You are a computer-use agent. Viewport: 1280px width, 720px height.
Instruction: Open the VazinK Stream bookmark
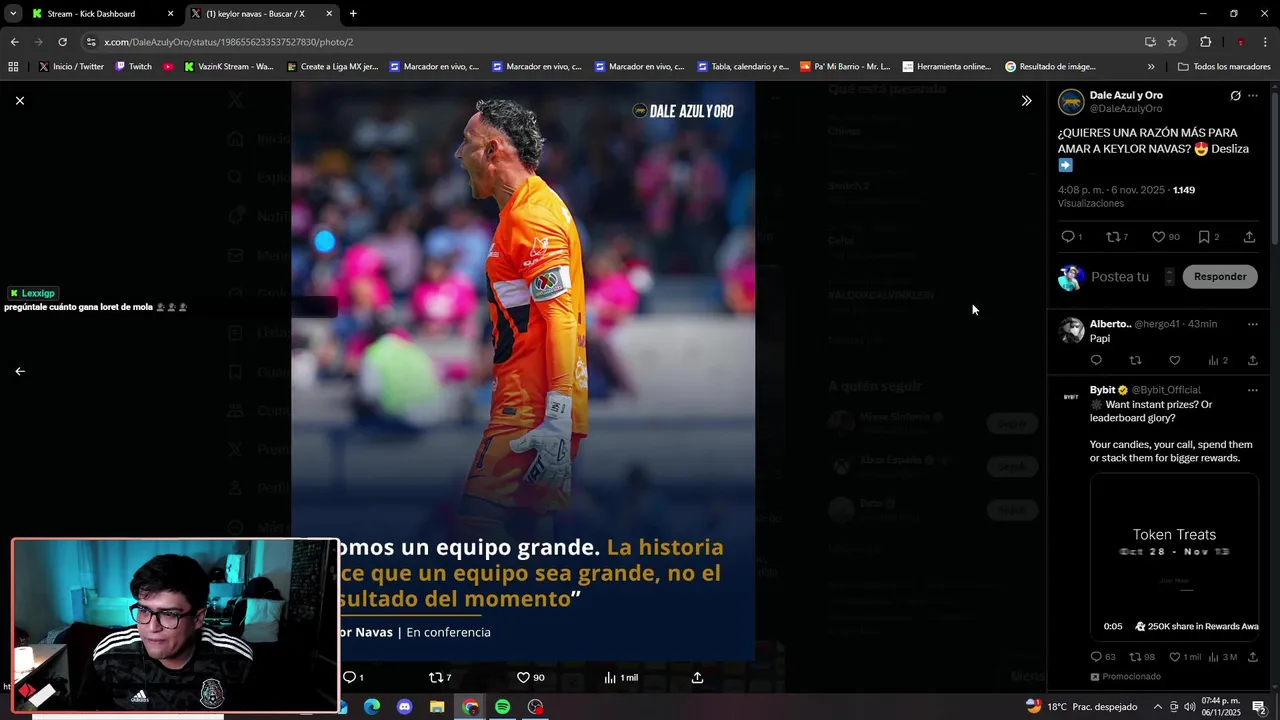[228, 67]
